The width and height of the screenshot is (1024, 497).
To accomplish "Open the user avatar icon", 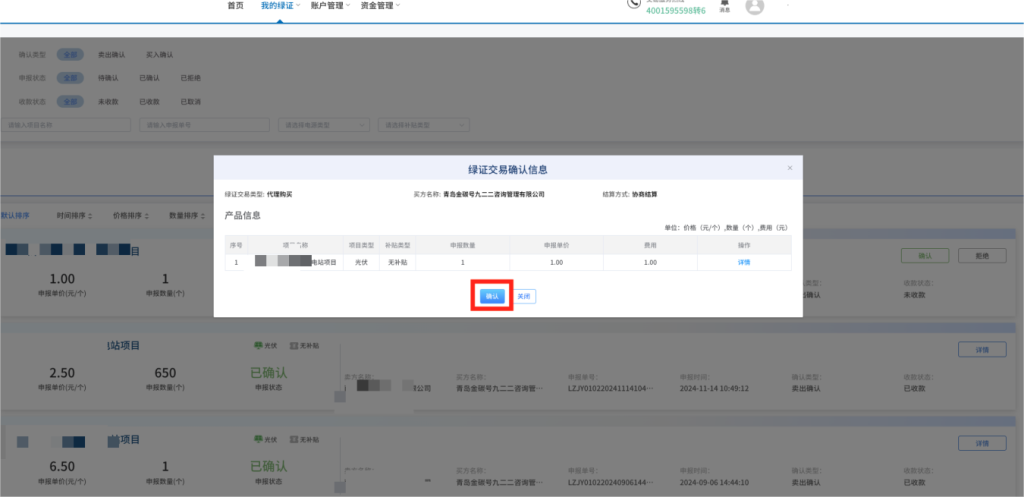I will [755, 7].
